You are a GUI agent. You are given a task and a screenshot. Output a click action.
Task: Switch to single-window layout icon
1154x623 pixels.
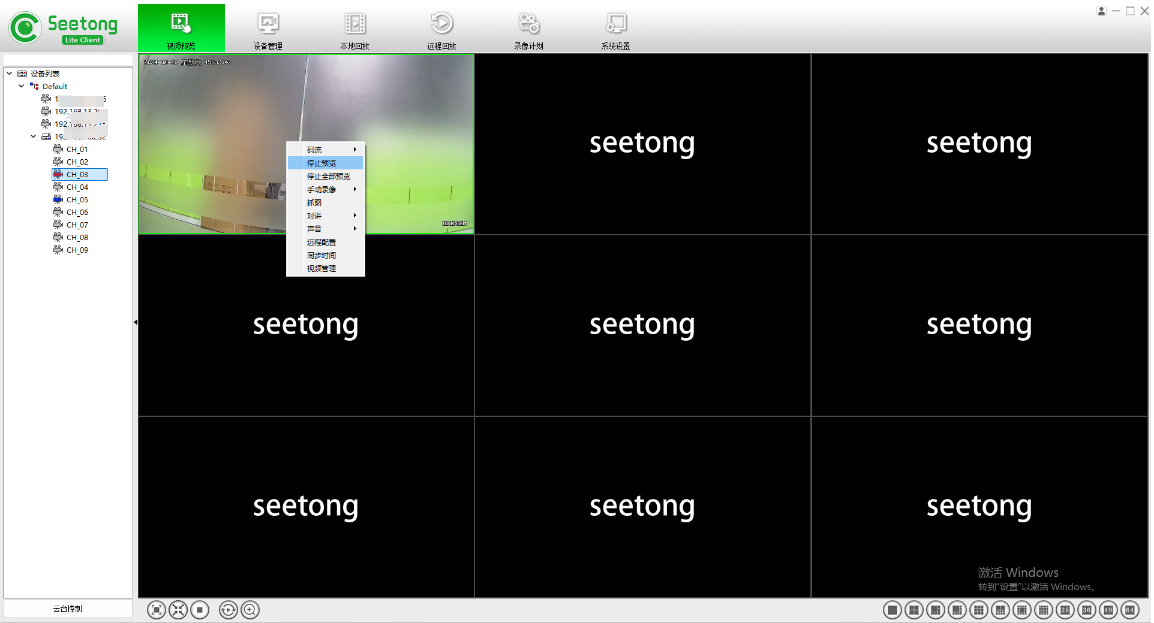click(891, 609)
